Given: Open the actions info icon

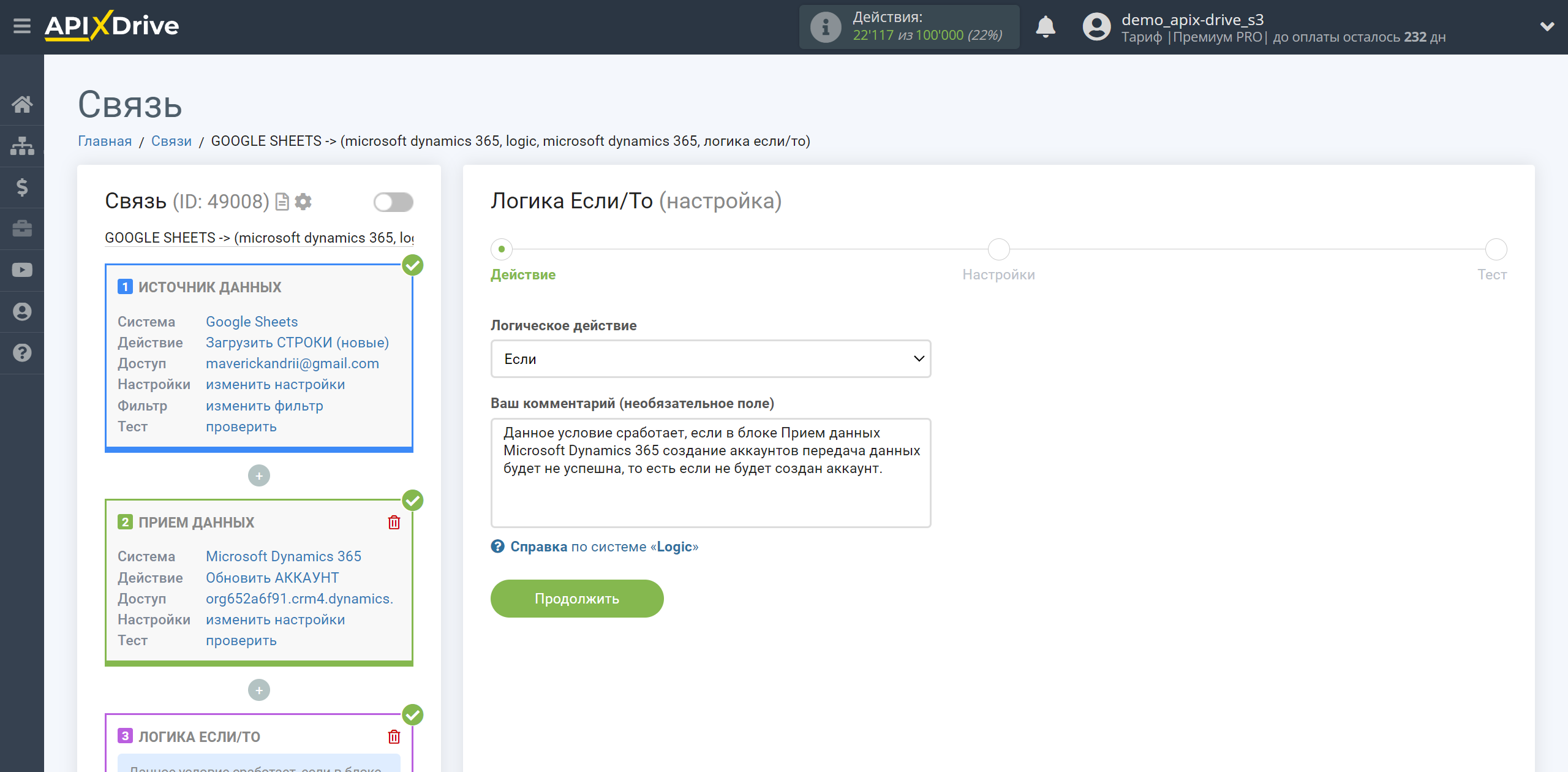Looking at the screenshot, I should (825, 27).
